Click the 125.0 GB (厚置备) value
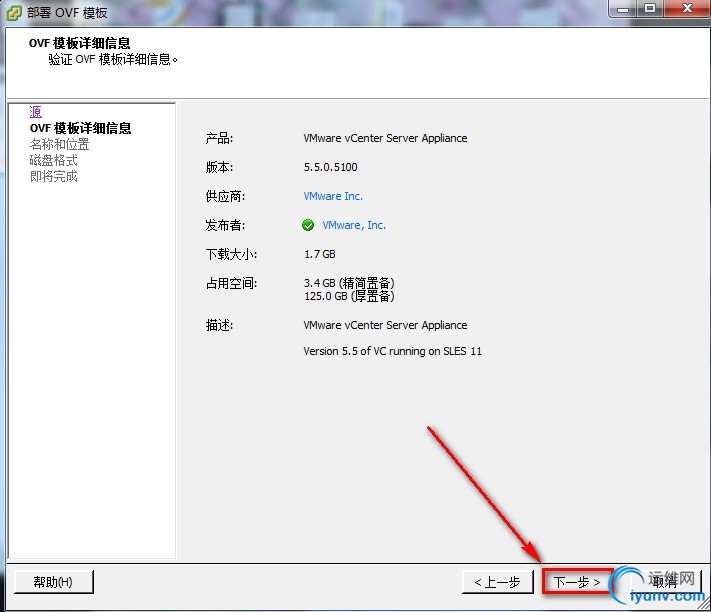This screenshot has width=711, height=612. pyautogui.click(x=349, y=296)
